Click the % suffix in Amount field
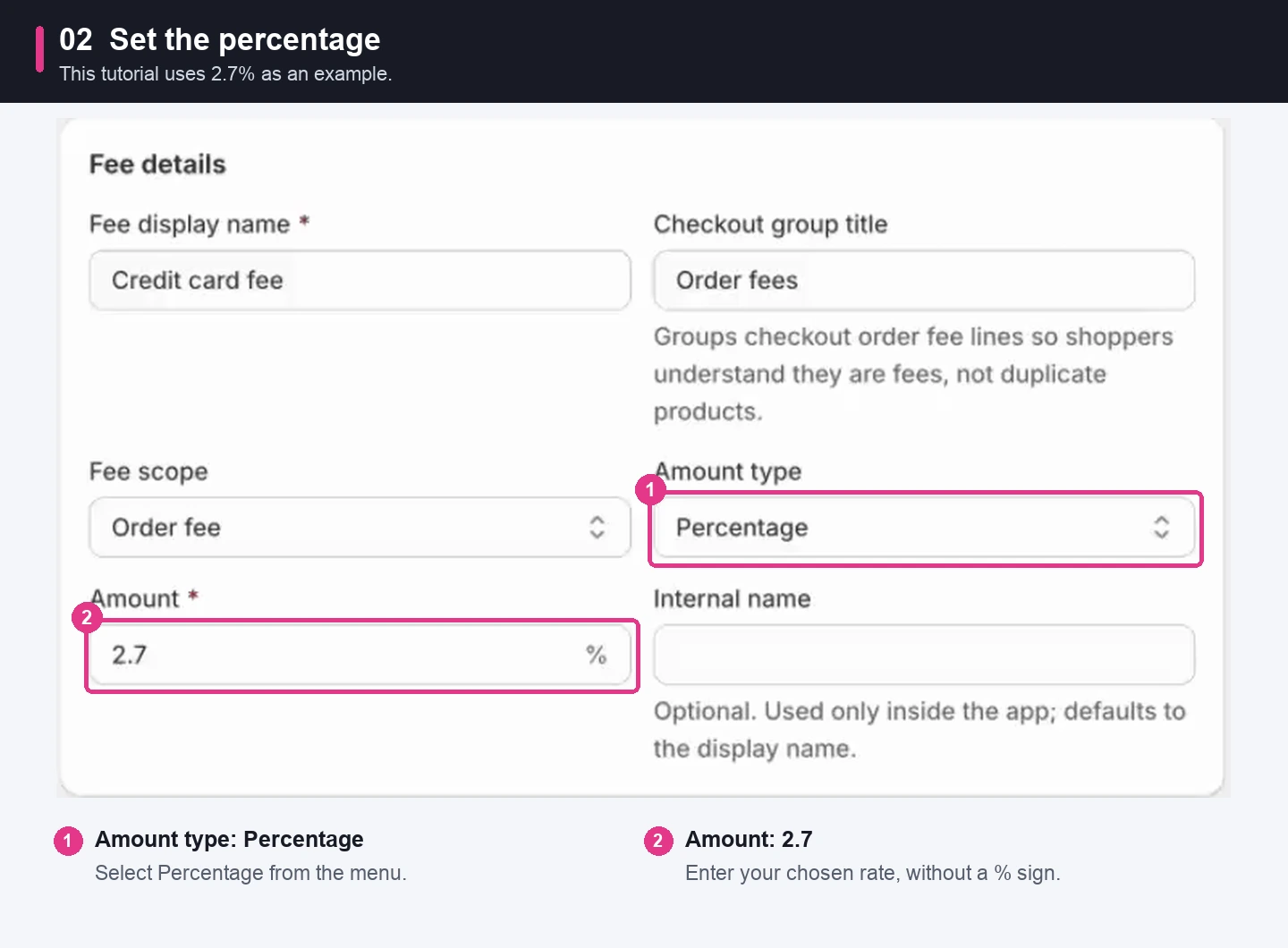Image resolution: width=1288 pixels, height=948 pixels. (x=597, y=656)
